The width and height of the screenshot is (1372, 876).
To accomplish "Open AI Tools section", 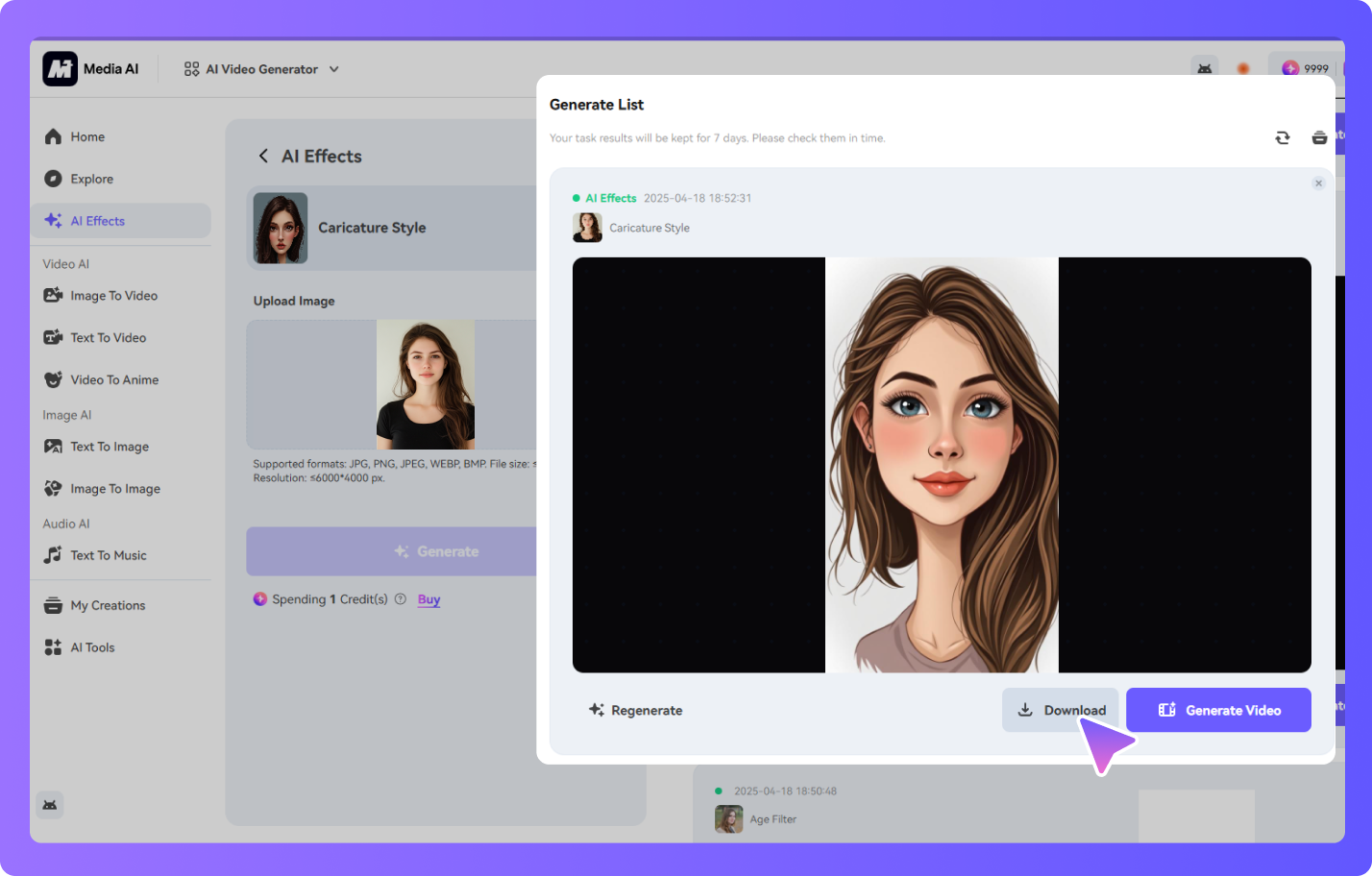I will pyautogui.click(x=91, y=648).
